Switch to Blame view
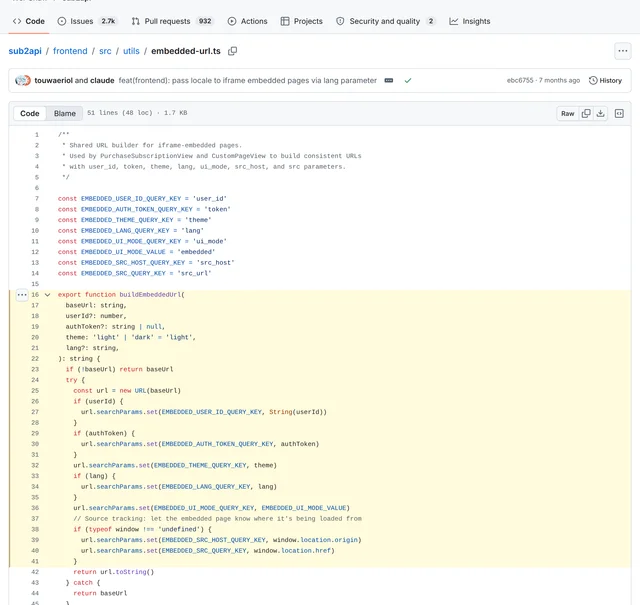This screenshot has width=640, height=605. click(x=64, y=113)
